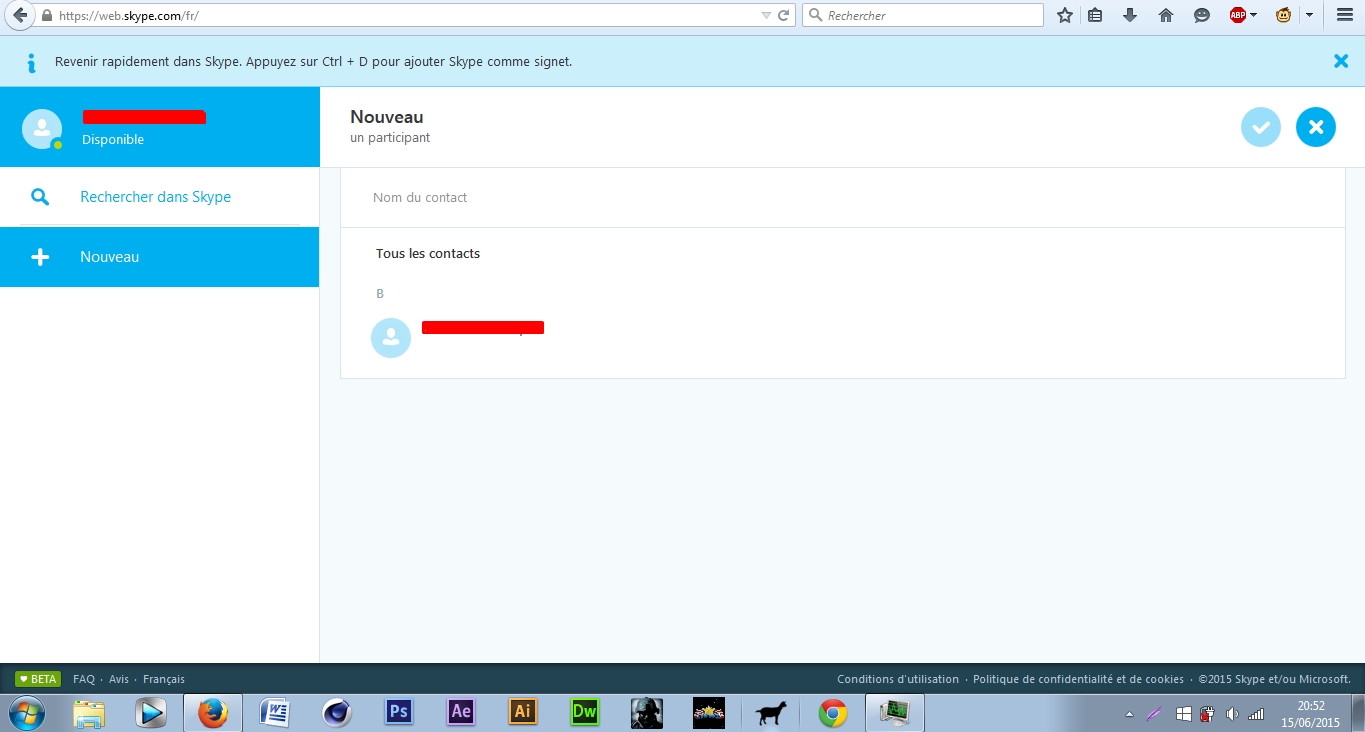
Task: Click the network signal tray icon
Action: [1256, 714]
